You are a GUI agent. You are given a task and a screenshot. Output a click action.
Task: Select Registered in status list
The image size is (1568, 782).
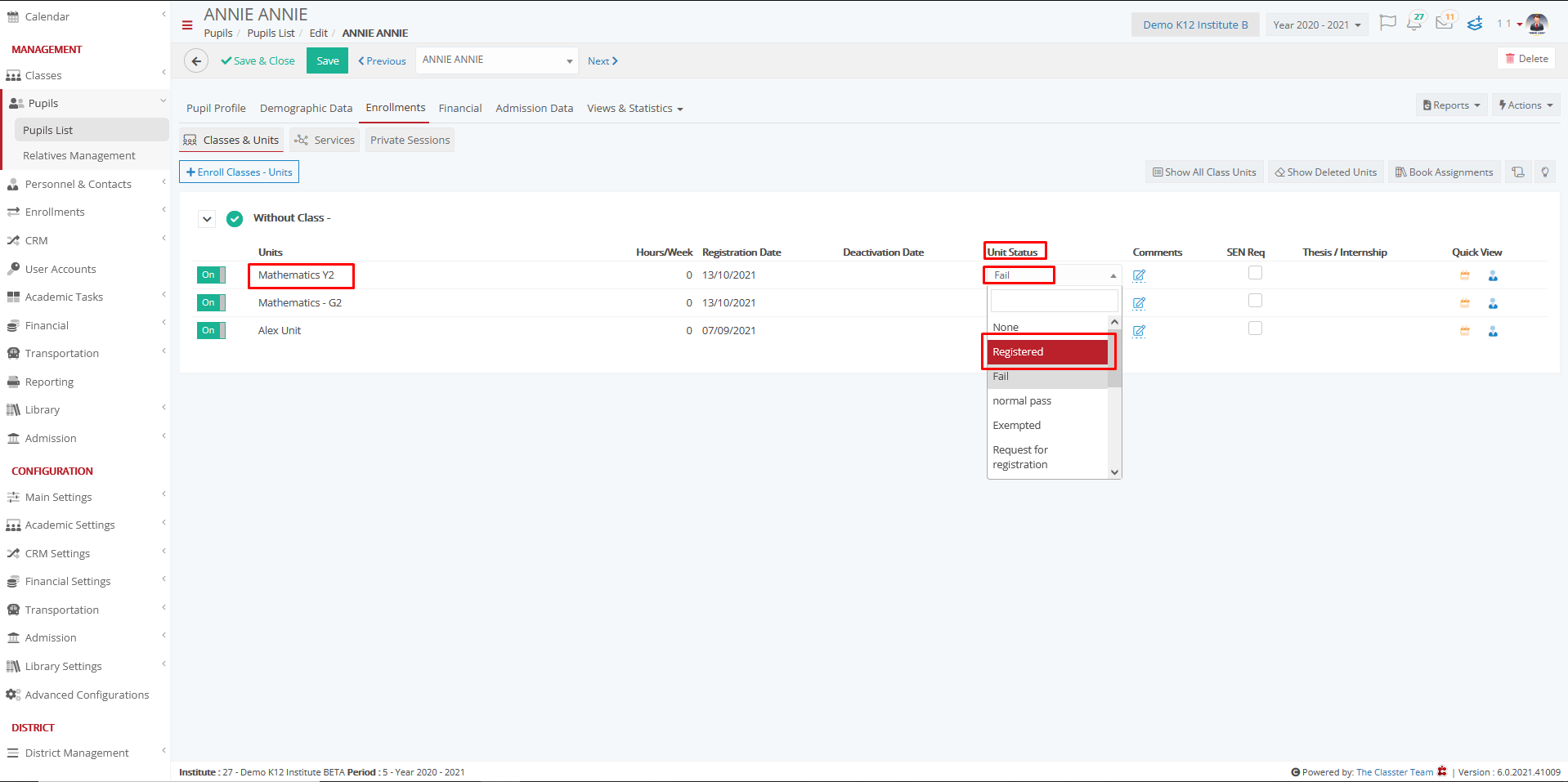[1047, 352]
